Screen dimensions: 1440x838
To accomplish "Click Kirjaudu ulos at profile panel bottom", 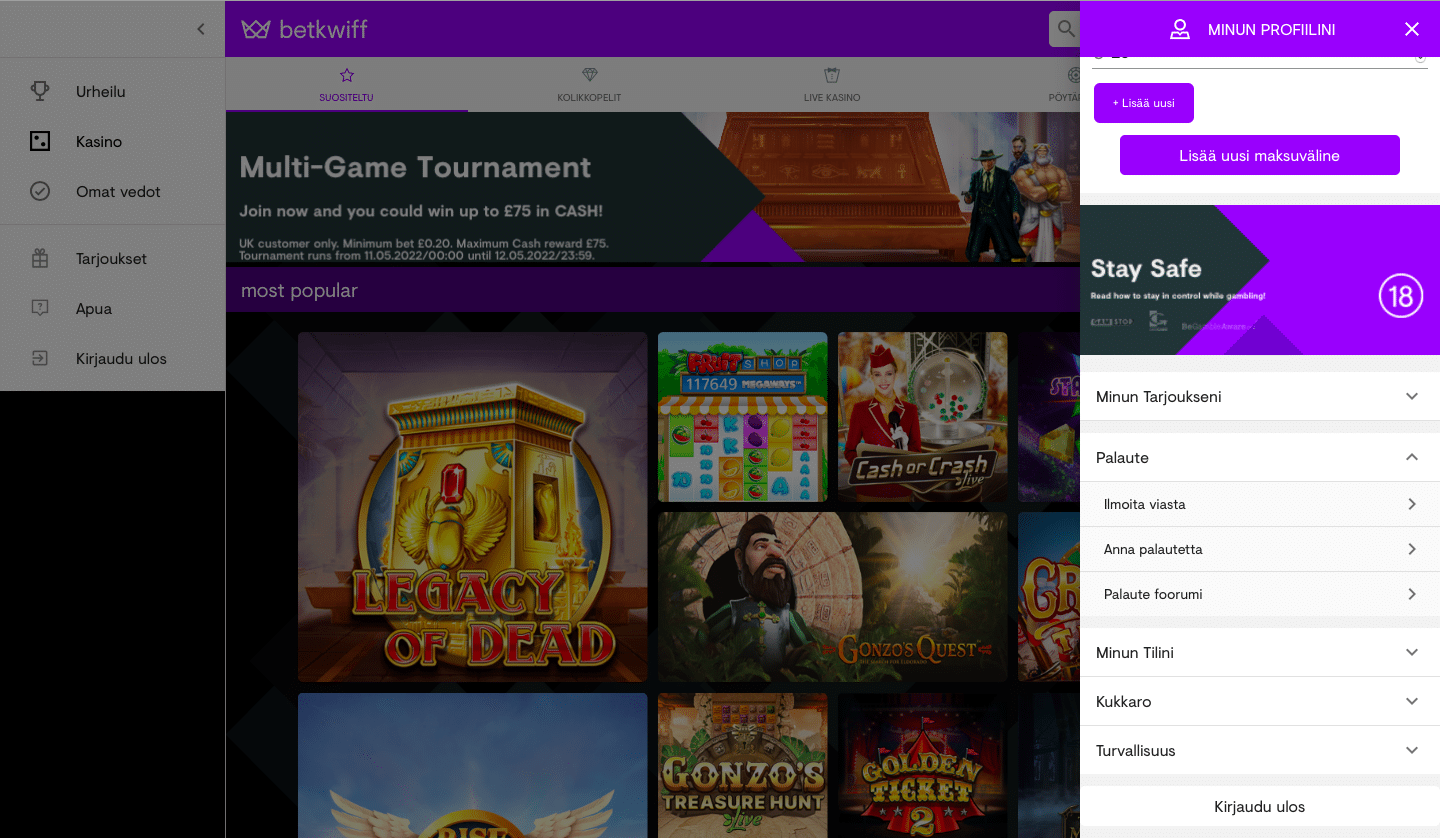I will coord(1260,806).
